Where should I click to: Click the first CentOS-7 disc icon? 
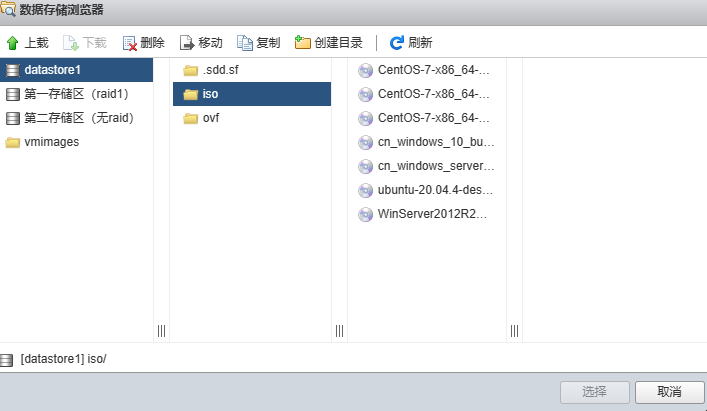coord(365,70)
